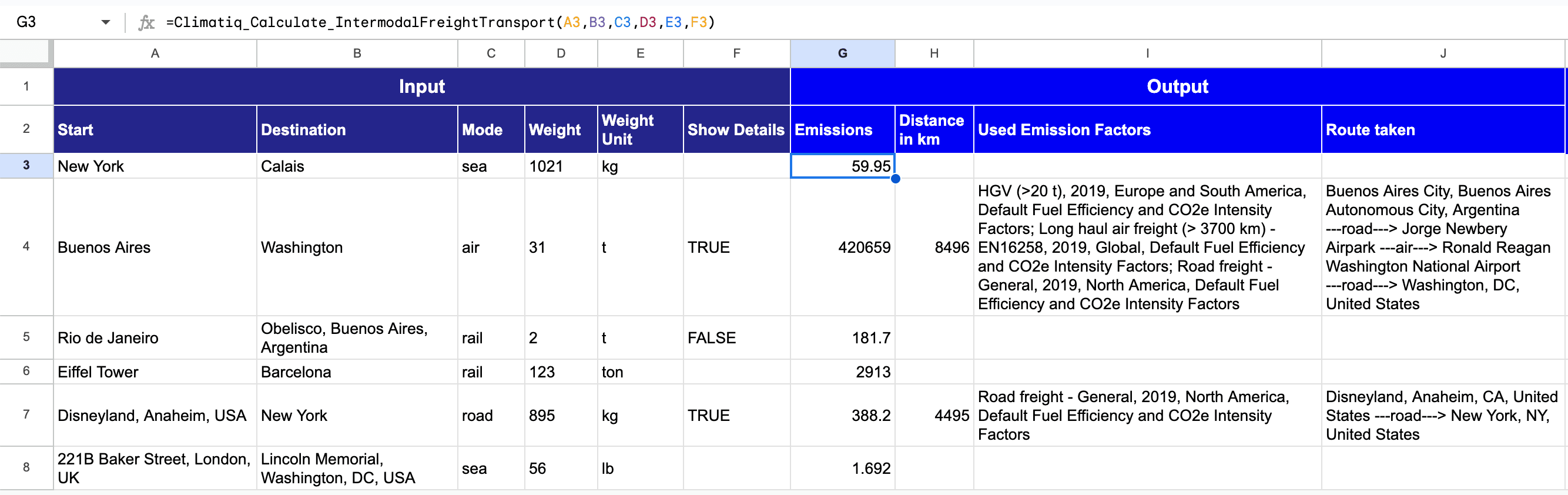Click the 221B Baker Street cell
The height and width of the screenshot is (495, 1568).
(155, 467)
